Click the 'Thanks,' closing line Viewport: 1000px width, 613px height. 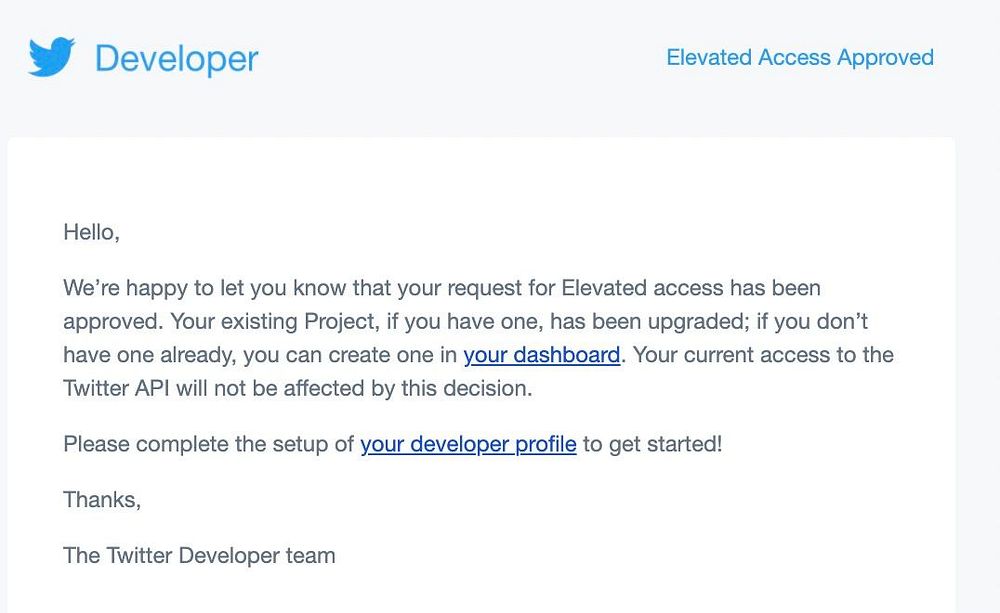pos(102,499)
